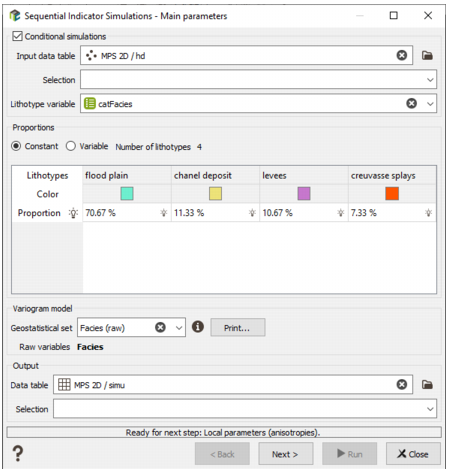Click lightbulb icon in flood plain proportion

click(164, 213)
